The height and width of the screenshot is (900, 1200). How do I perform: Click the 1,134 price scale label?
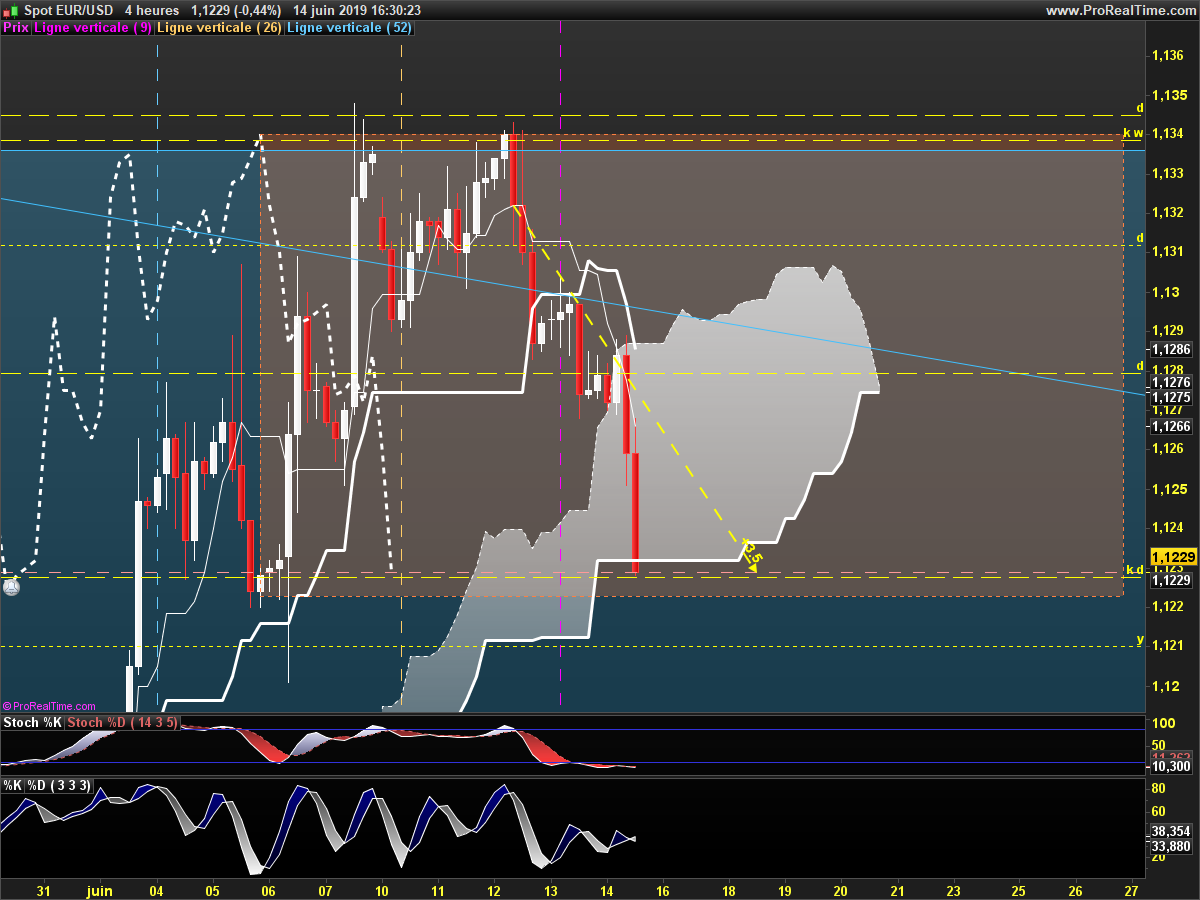point(1170,134)
